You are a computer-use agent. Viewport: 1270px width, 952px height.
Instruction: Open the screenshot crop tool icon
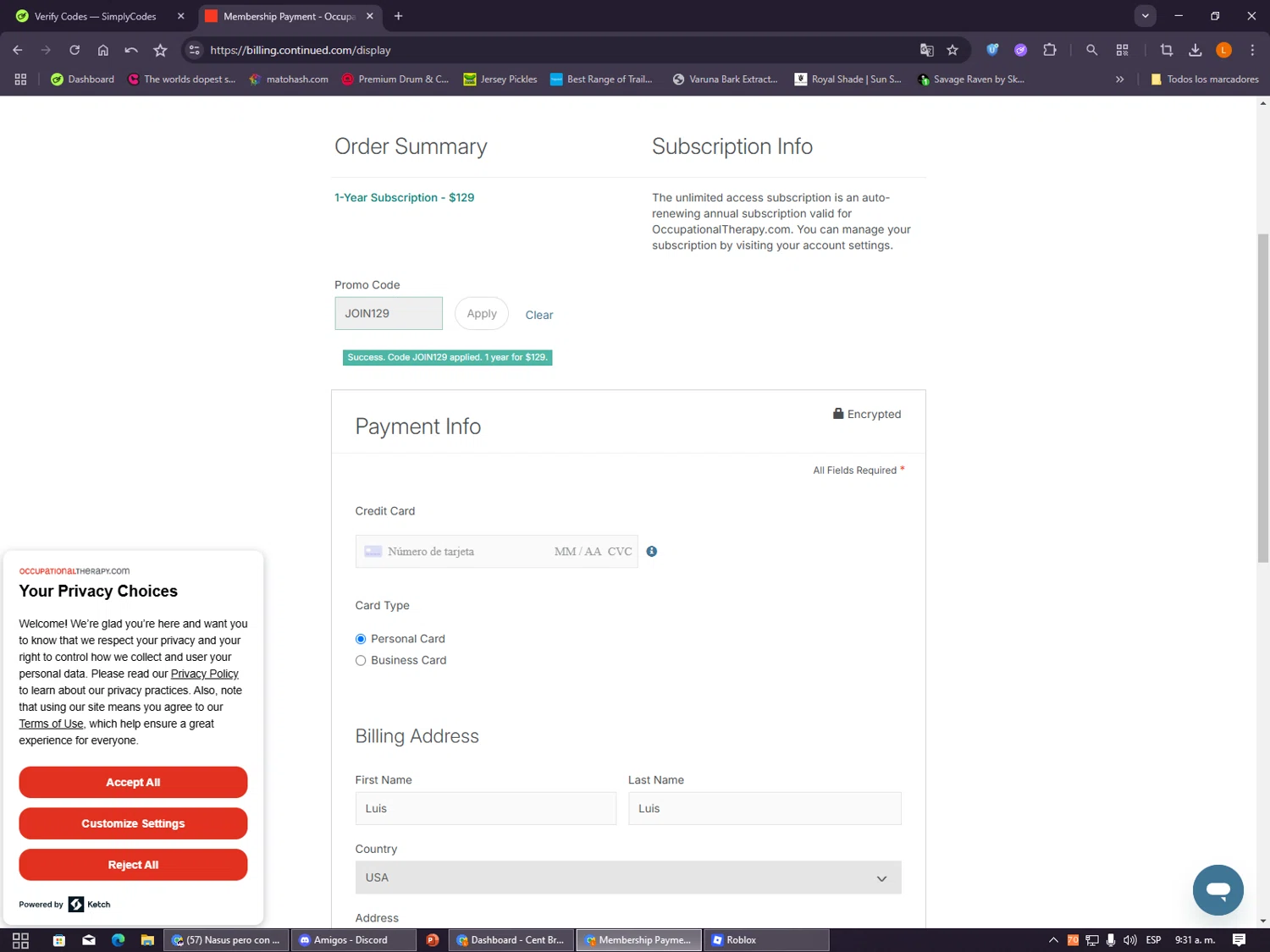[x=1167, y=50]
